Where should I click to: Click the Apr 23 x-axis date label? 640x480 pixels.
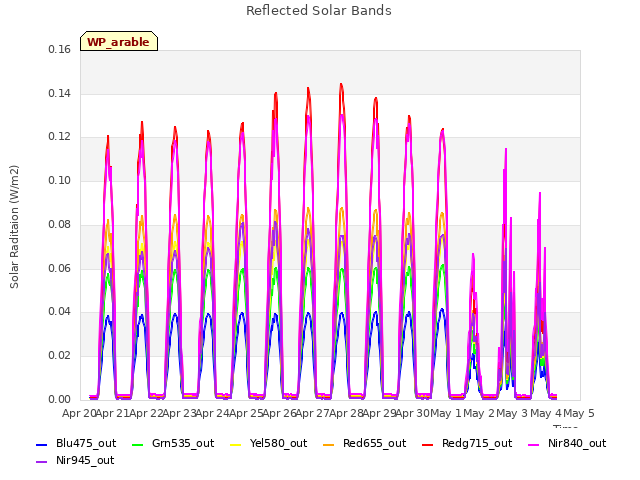pyautogui.click(x=179, y=413)
